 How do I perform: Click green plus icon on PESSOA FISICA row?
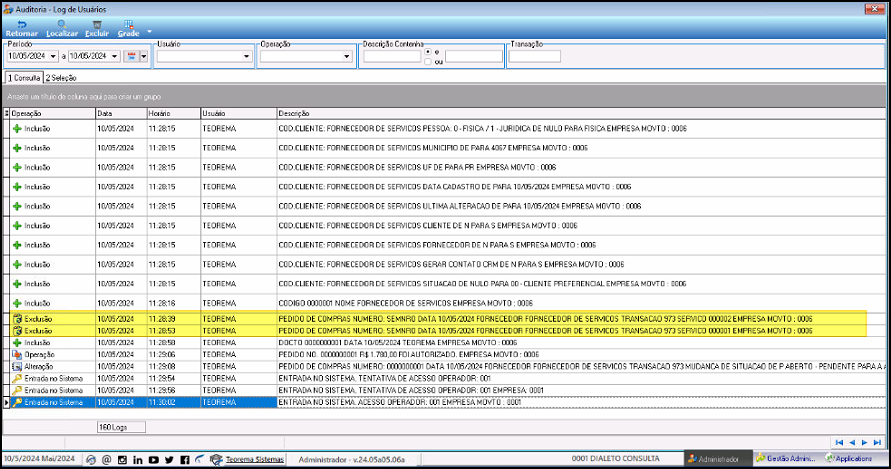[17, 129]
